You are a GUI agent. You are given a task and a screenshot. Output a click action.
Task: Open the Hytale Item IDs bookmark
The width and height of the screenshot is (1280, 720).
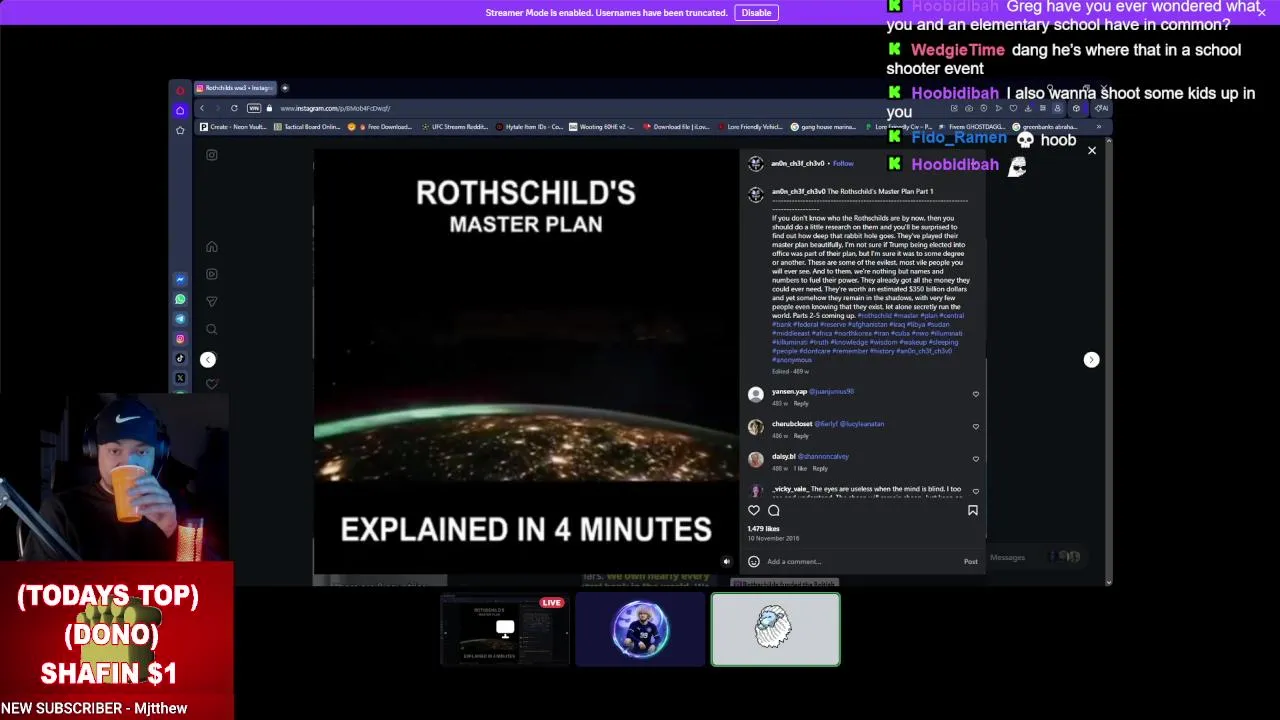click(x=529, y=127)
